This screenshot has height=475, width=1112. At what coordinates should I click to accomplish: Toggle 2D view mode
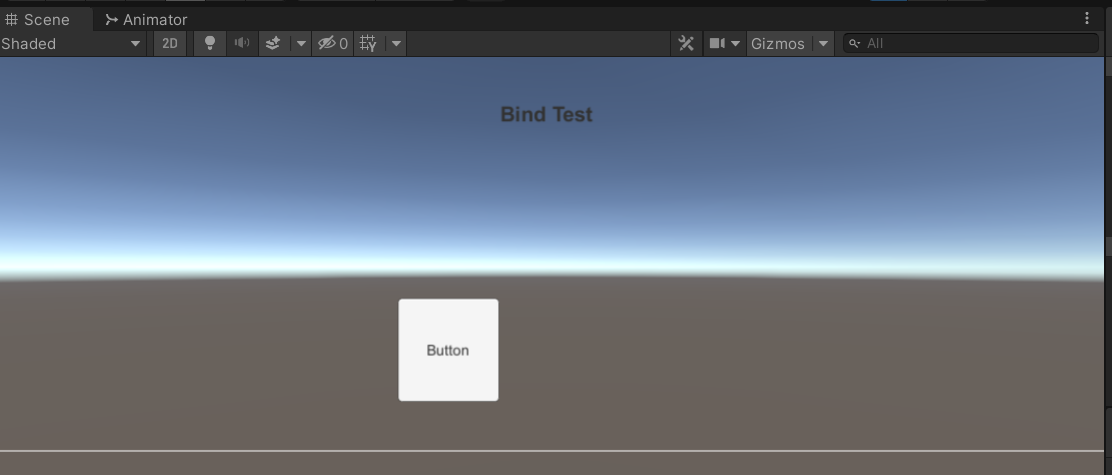[169, 43]
